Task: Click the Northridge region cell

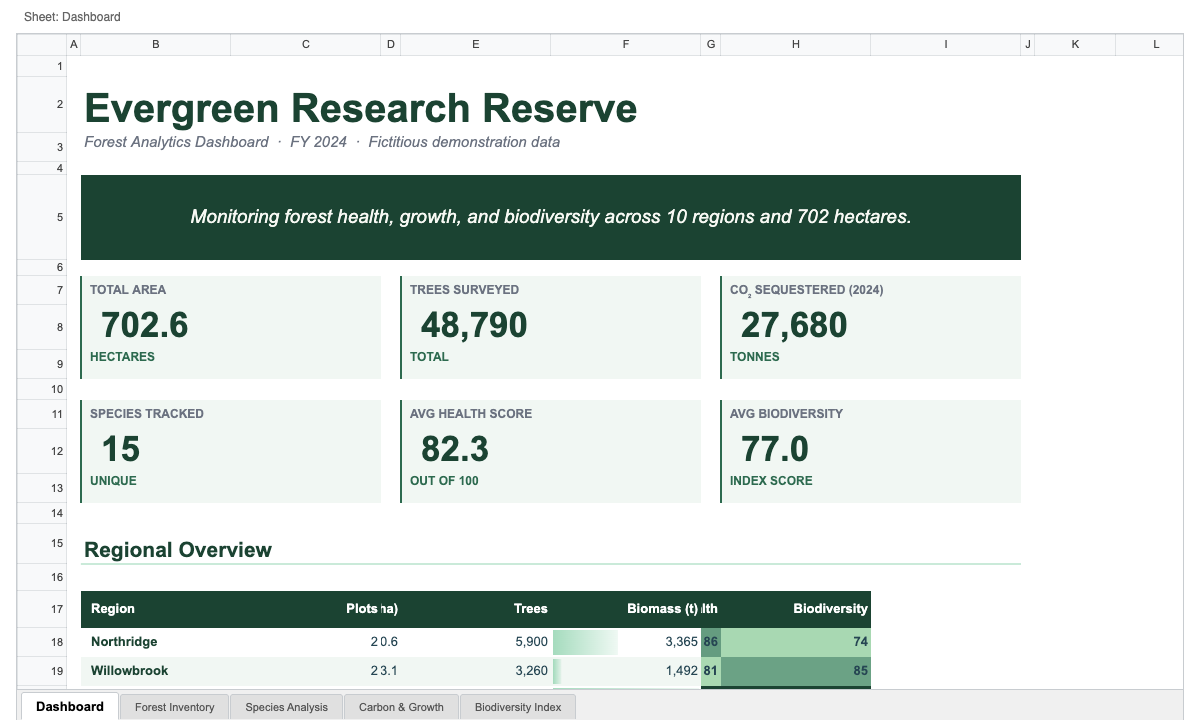Action: coord(124,642)
